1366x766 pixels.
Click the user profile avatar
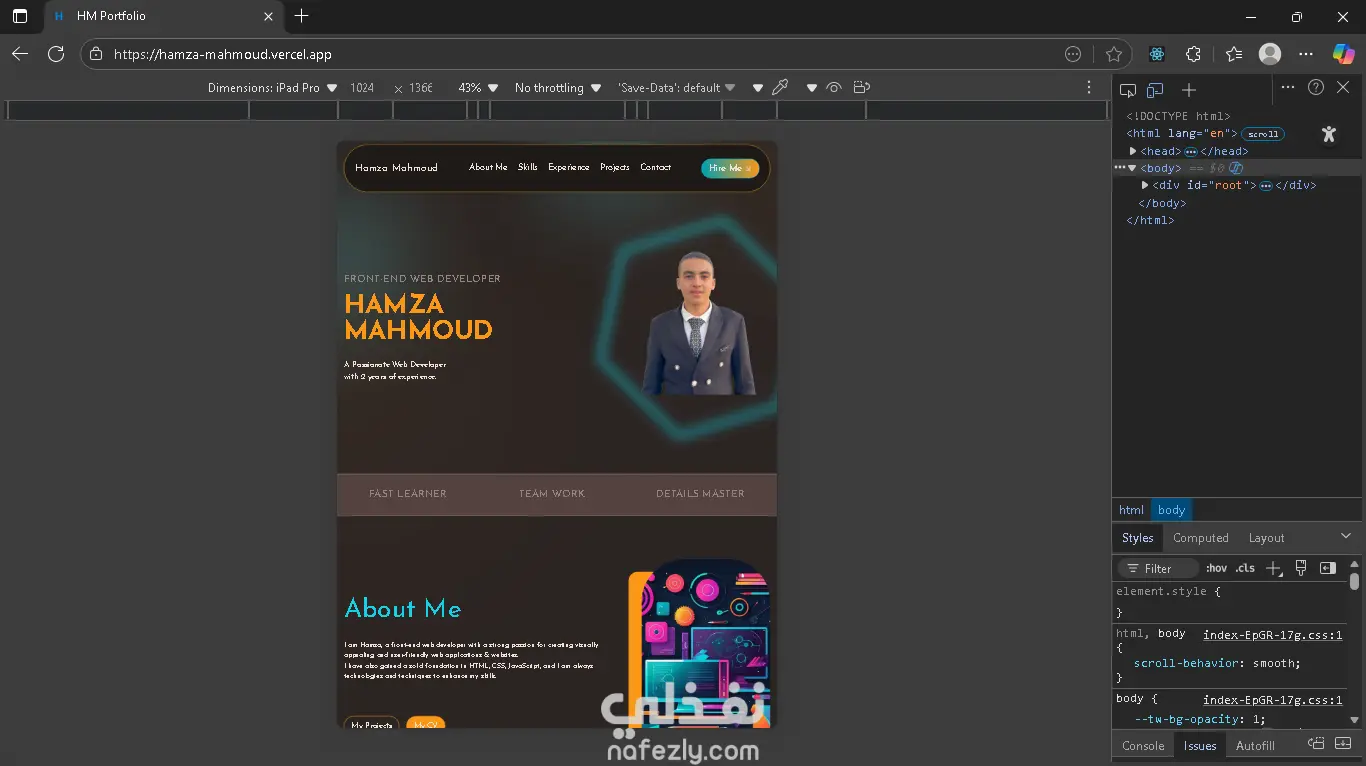[x=1270, y=54]
